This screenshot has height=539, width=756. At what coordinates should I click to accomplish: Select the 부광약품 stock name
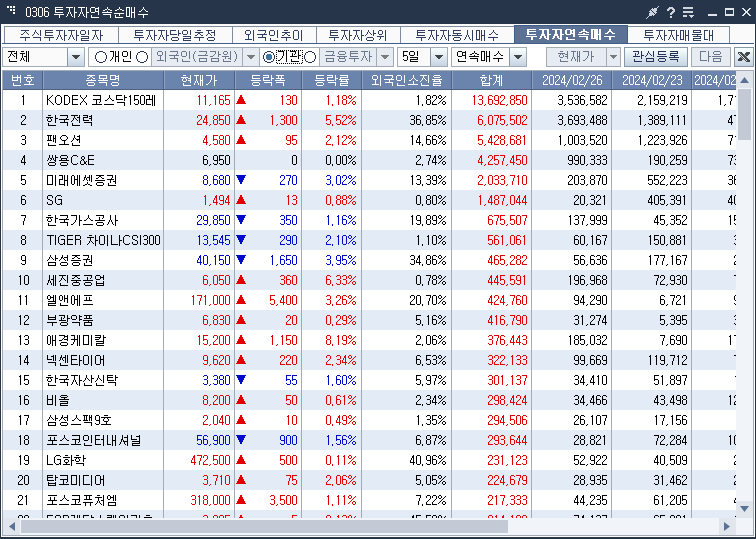[x=69, y=320]
